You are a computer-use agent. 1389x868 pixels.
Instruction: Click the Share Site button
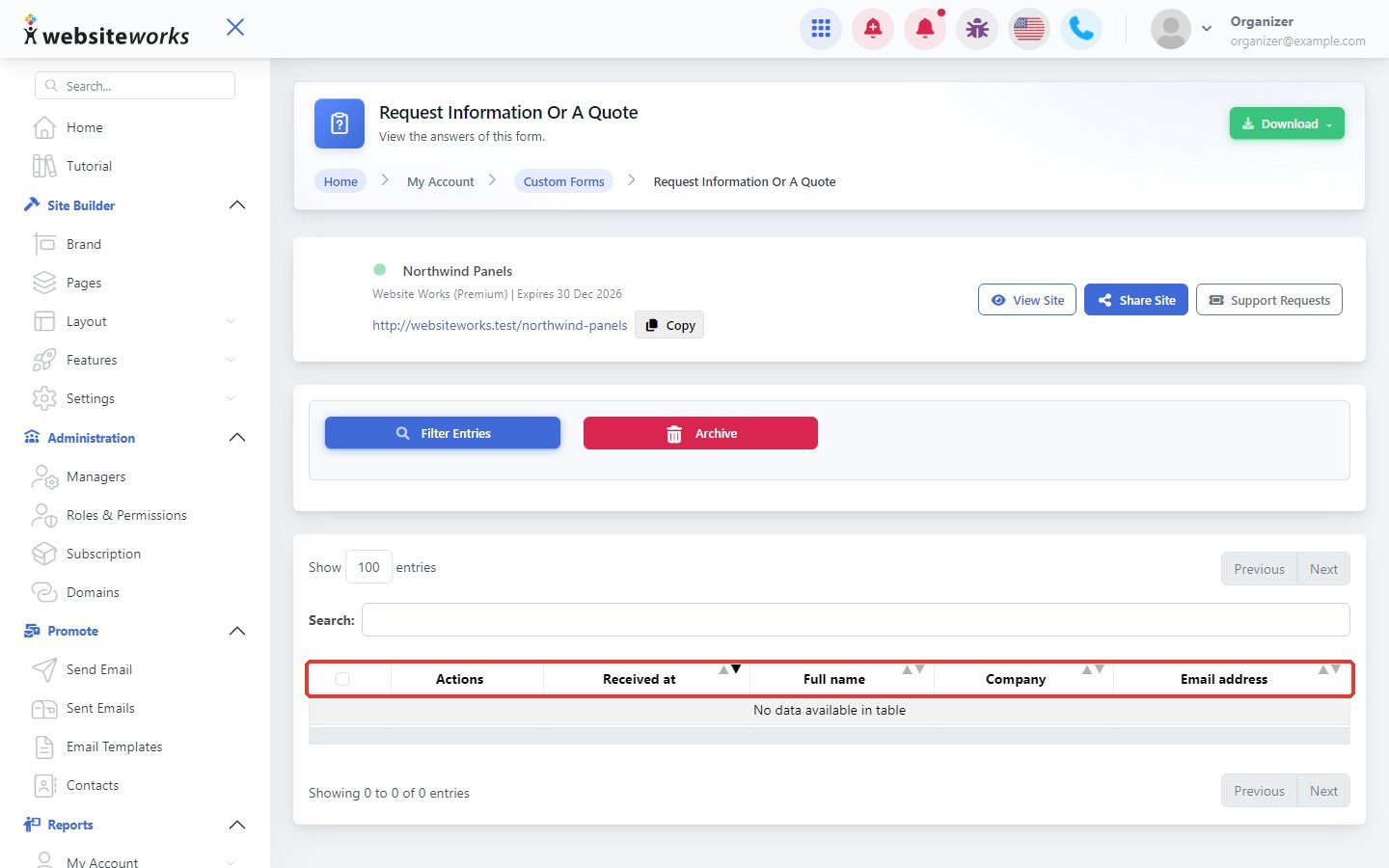tap(1136, 300)
